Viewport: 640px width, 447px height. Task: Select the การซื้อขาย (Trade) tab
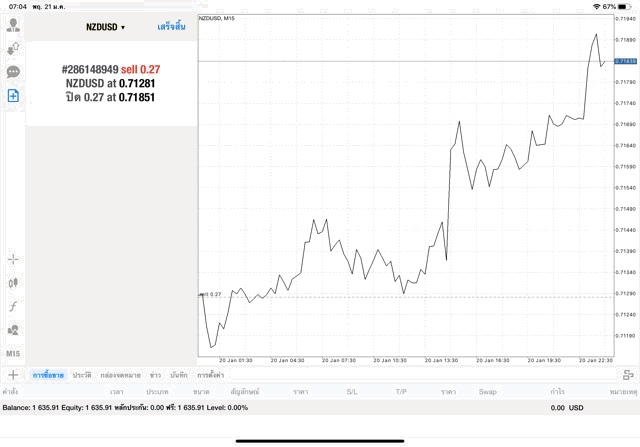(48, 374)
